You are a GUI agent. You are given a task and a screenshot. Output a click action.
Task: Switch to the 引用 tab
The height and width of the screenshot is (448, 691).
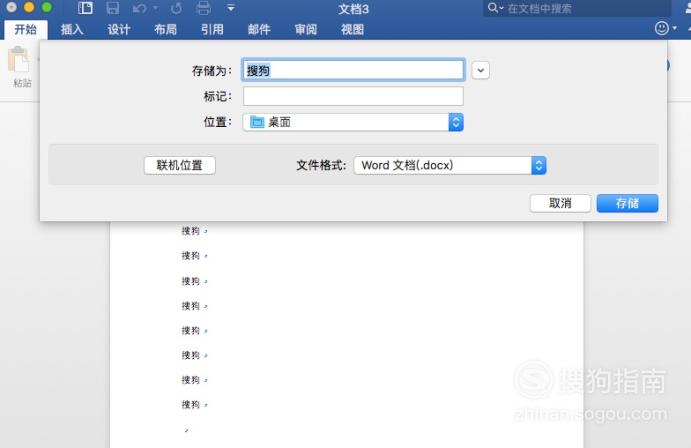coord(212,30)
